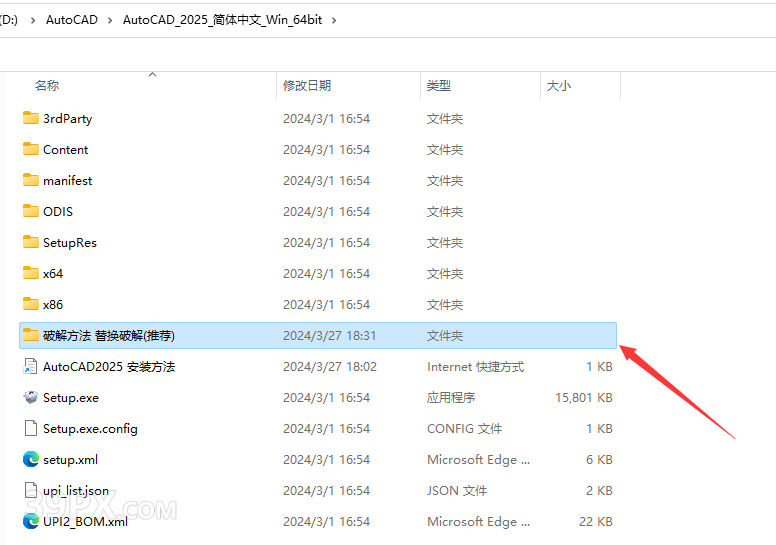Select the 破解方法 替换破解(推荐) name text
Image resolution: width=776 pixels, height=545 pixels.
point(109,336)
